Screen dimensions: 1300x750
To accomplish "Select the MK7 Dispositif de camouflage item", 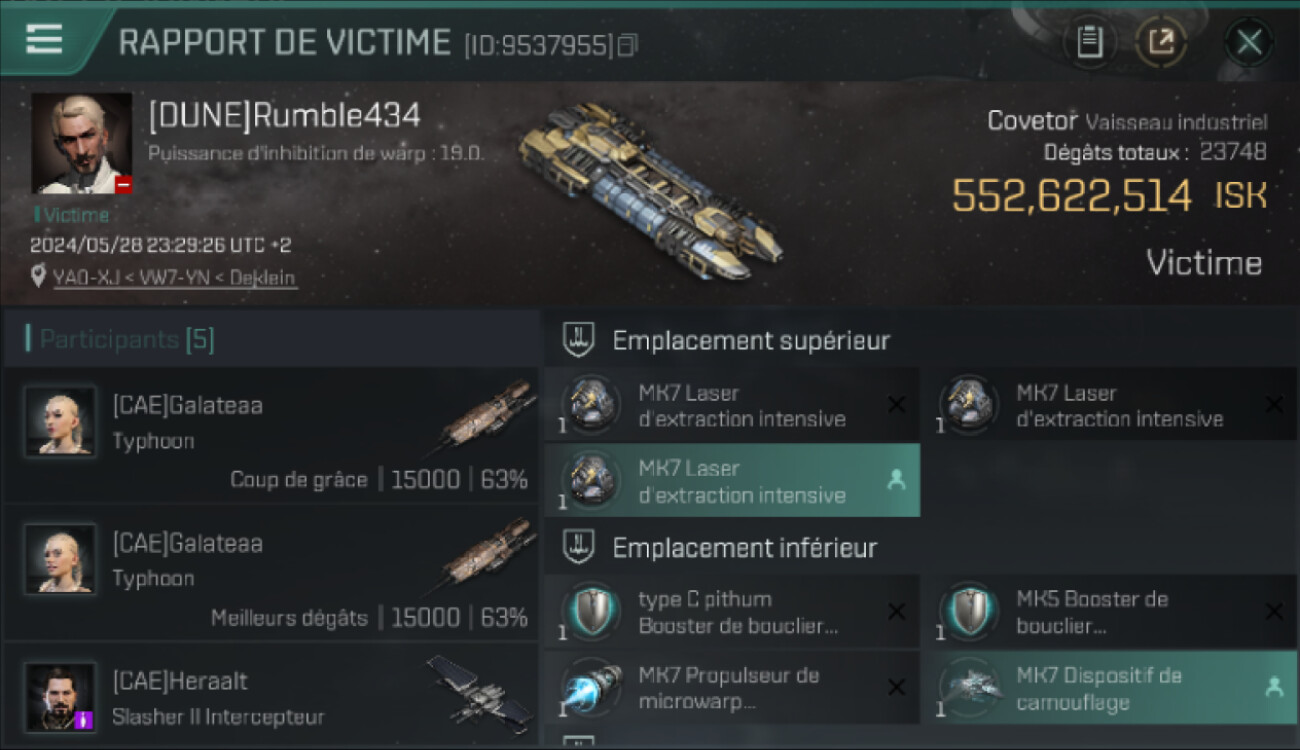I will (1108, 688).
